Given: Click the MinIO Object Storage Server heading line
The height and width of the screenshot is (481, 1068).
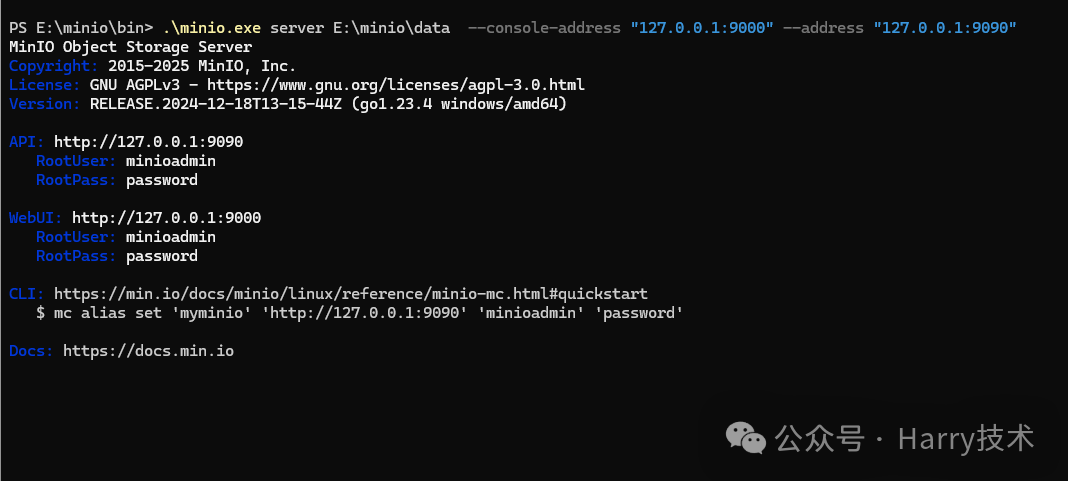Looking at the screenshot, I should coord(130,47).
